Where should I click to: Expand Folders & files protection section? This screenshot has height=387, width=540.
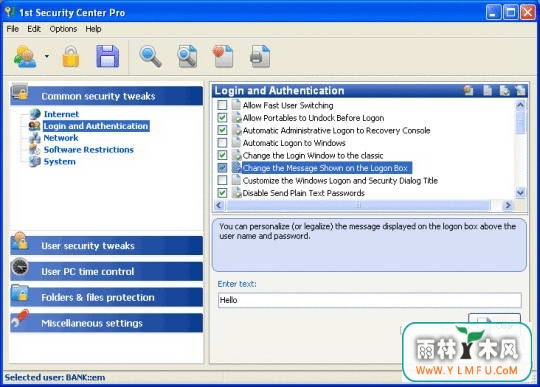pos(107,297)
